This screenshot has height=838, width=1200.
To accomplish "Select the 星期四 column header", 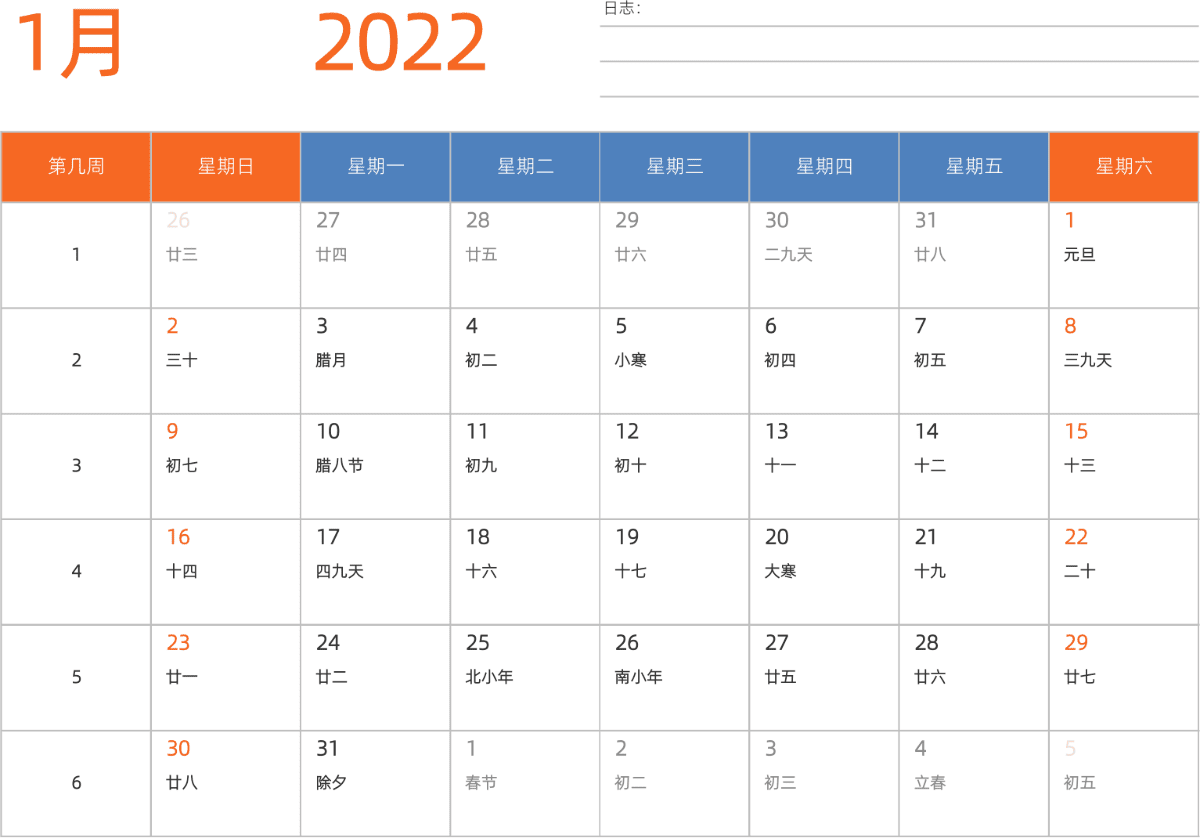I will (825, 167).
